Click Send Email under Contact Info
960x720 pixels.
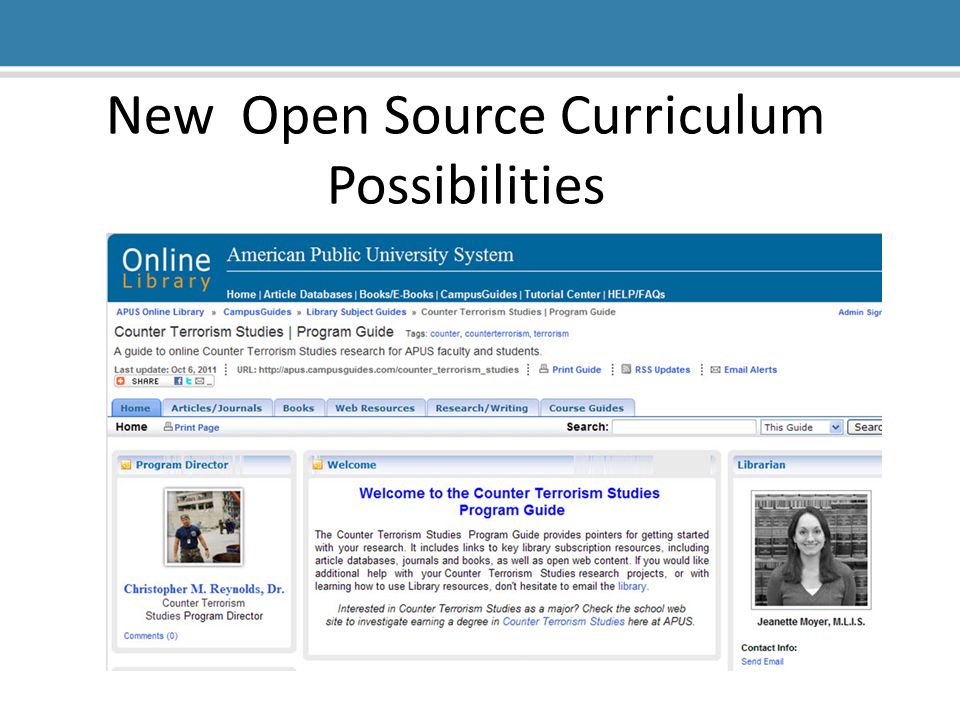762,661
